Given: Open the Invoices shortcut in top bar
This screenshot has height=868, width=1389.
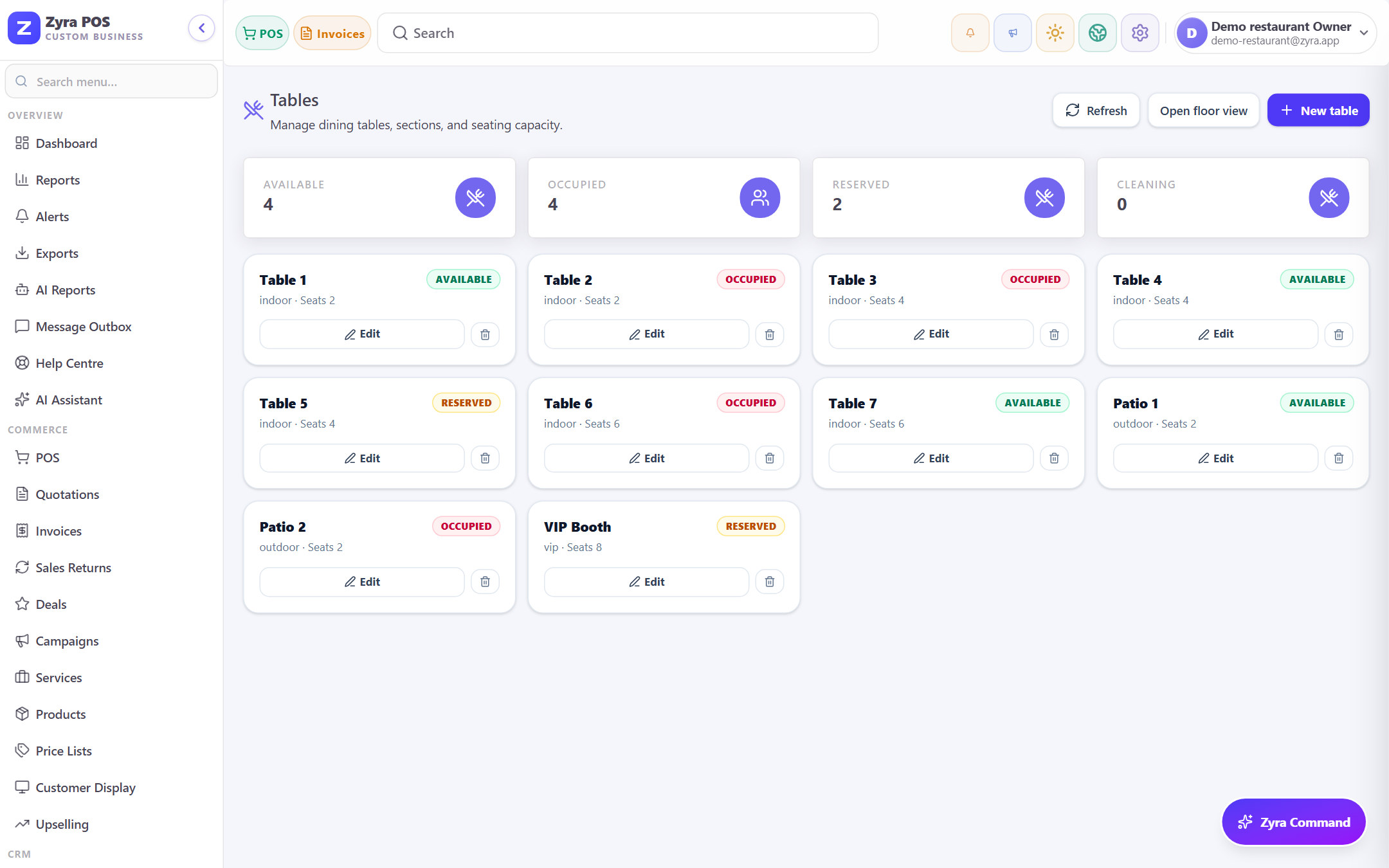Looking at the screenshot, I should [332, 33].
